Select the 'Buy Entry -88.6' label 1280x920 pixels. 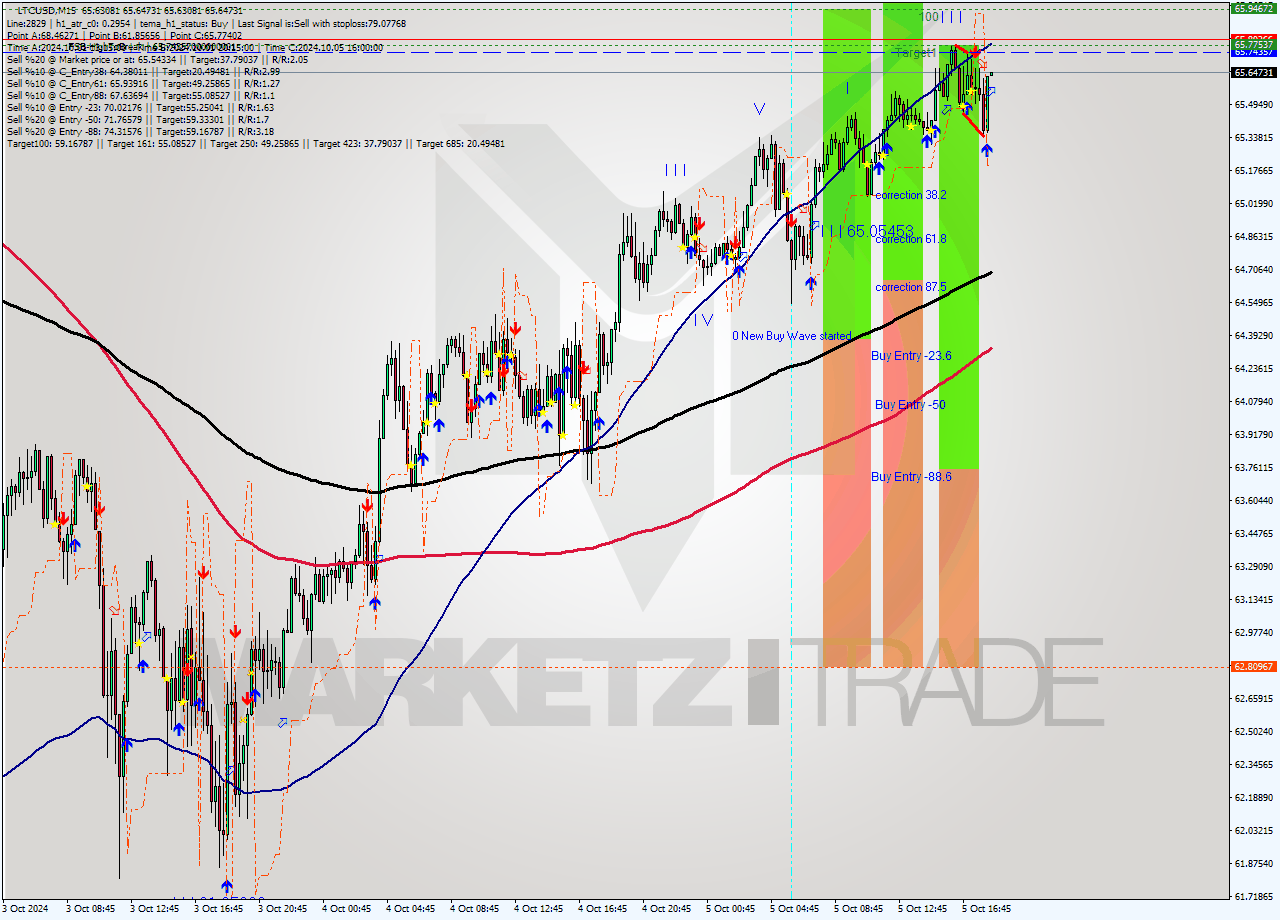911,477
